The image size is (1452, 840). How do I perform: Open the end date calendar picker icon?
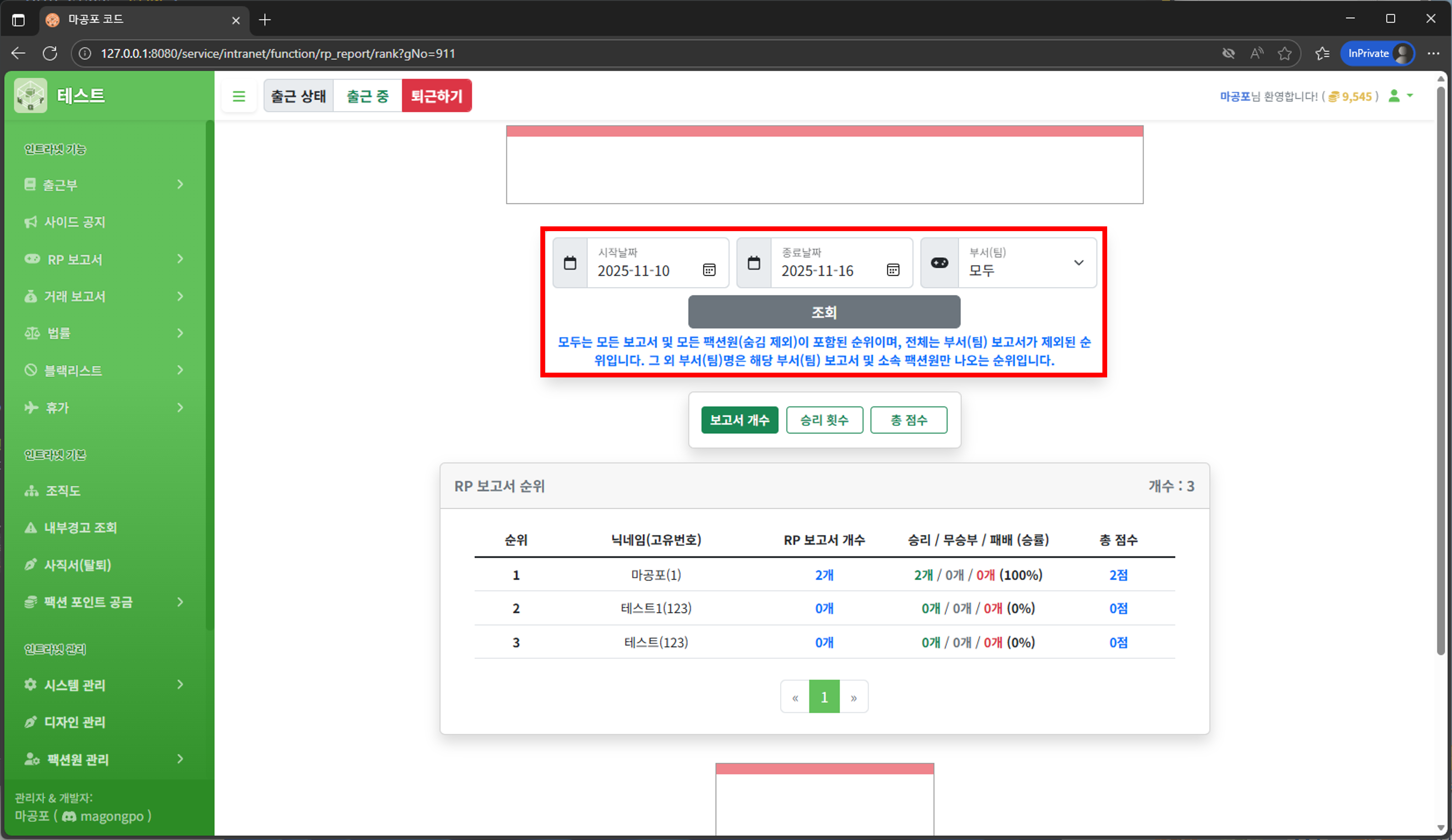pos(893,269)
